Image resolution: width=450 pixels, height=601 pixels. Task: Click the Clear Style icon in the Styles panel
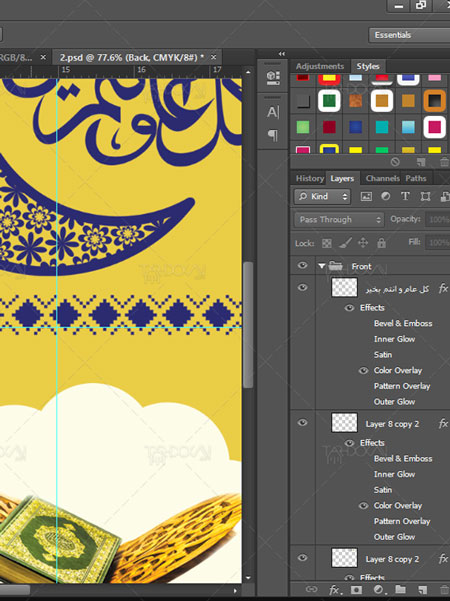[395, 162]
